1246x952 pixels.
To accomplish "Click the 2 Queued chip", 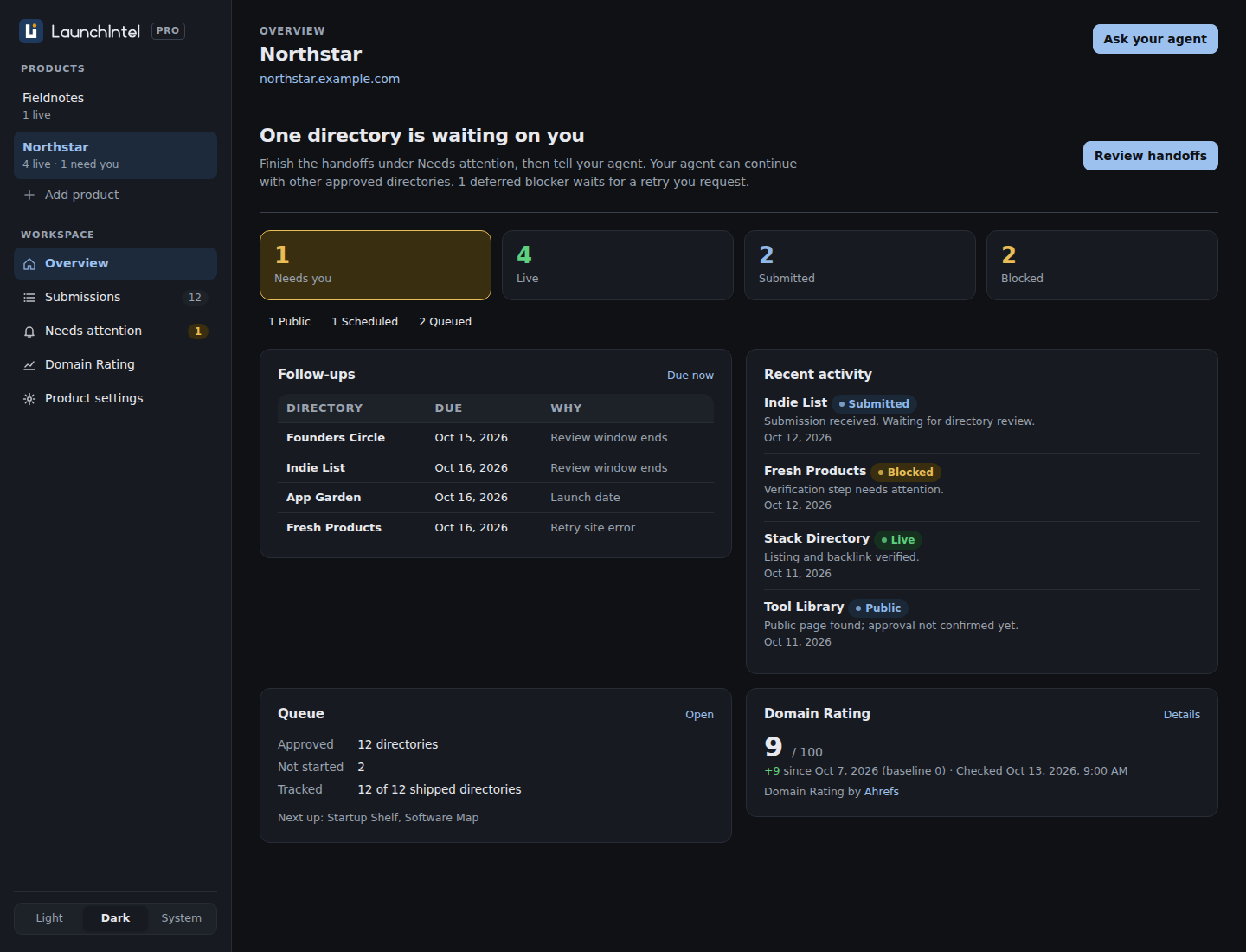I will click(x=445, y=322).
